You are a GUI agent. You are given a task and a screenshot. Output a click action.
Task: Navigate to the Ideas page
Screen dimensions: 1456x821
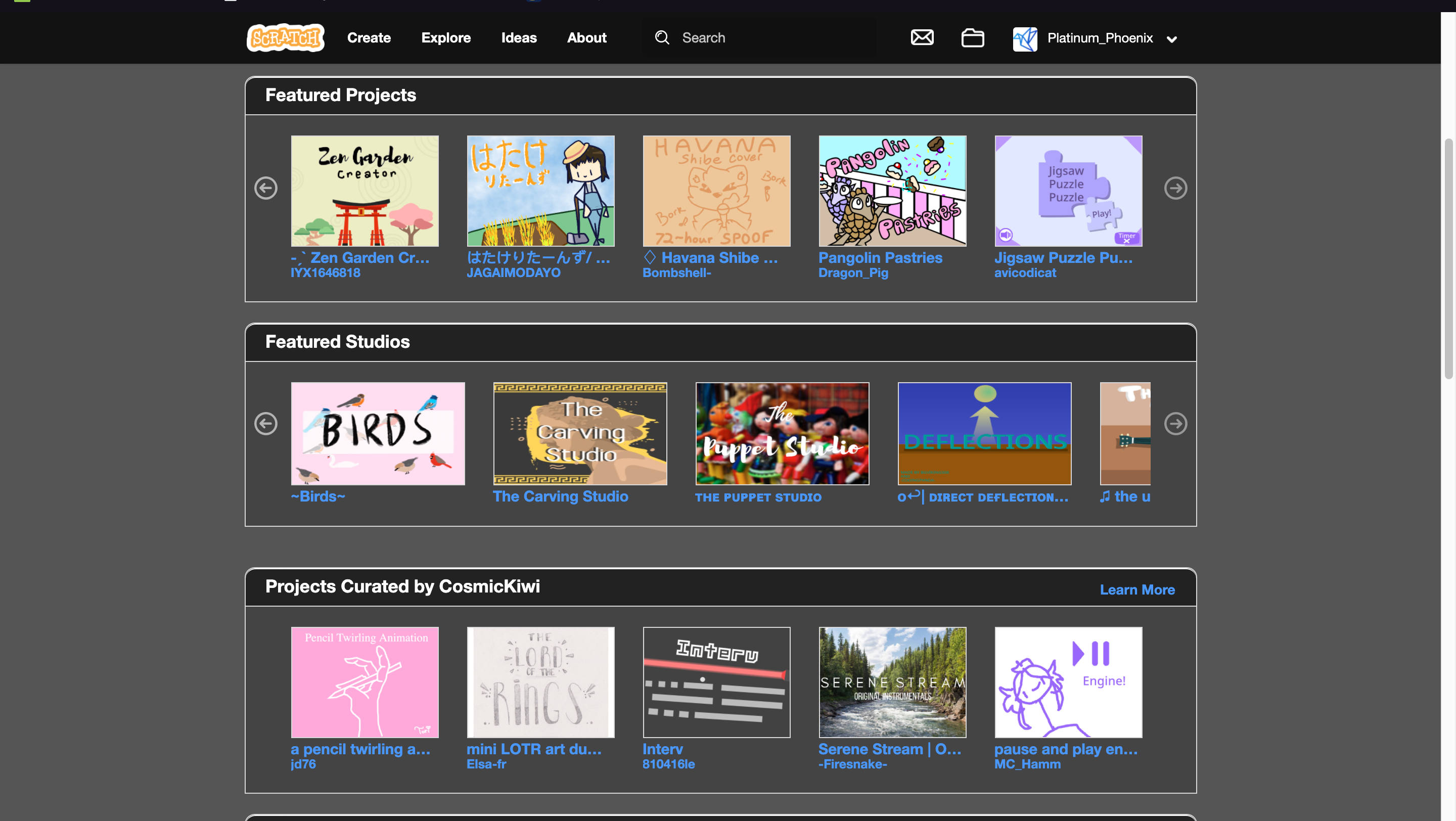[x=518, y=37]
